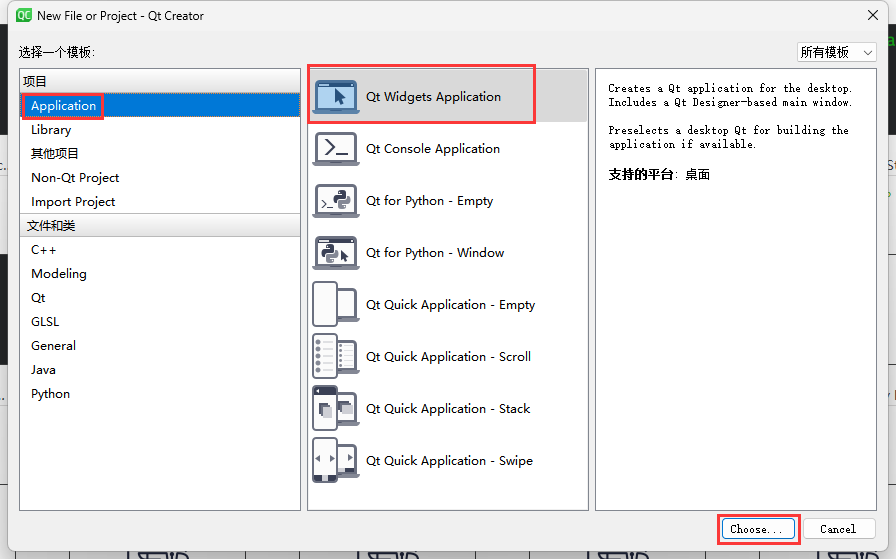Select the Qt Console Application terminal icon
The width and height of the screenshot is (896, 559).
click(335, 149)
